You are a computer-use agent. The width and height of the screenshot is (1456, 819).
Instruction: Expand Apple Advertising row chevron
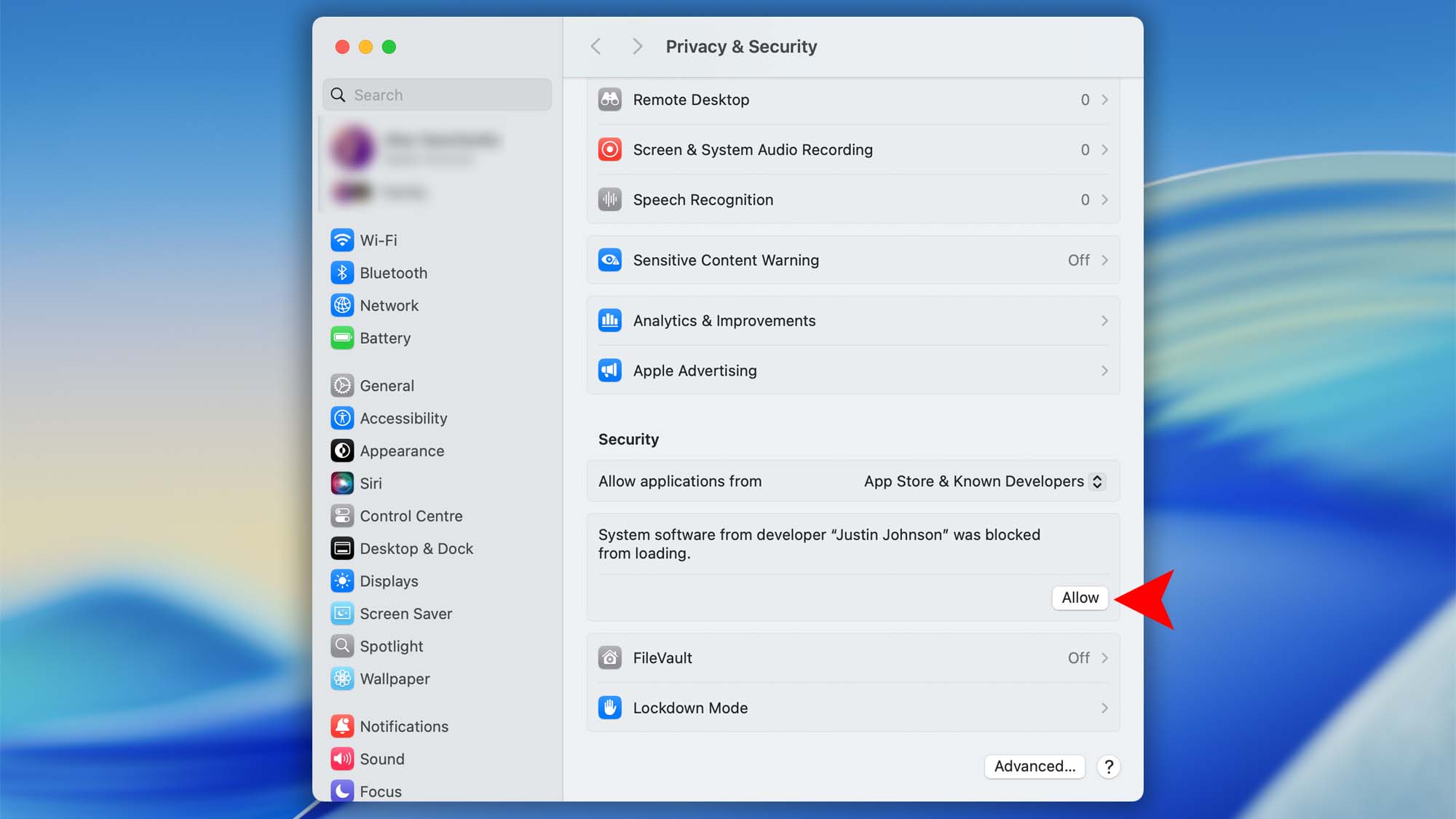1104,371
